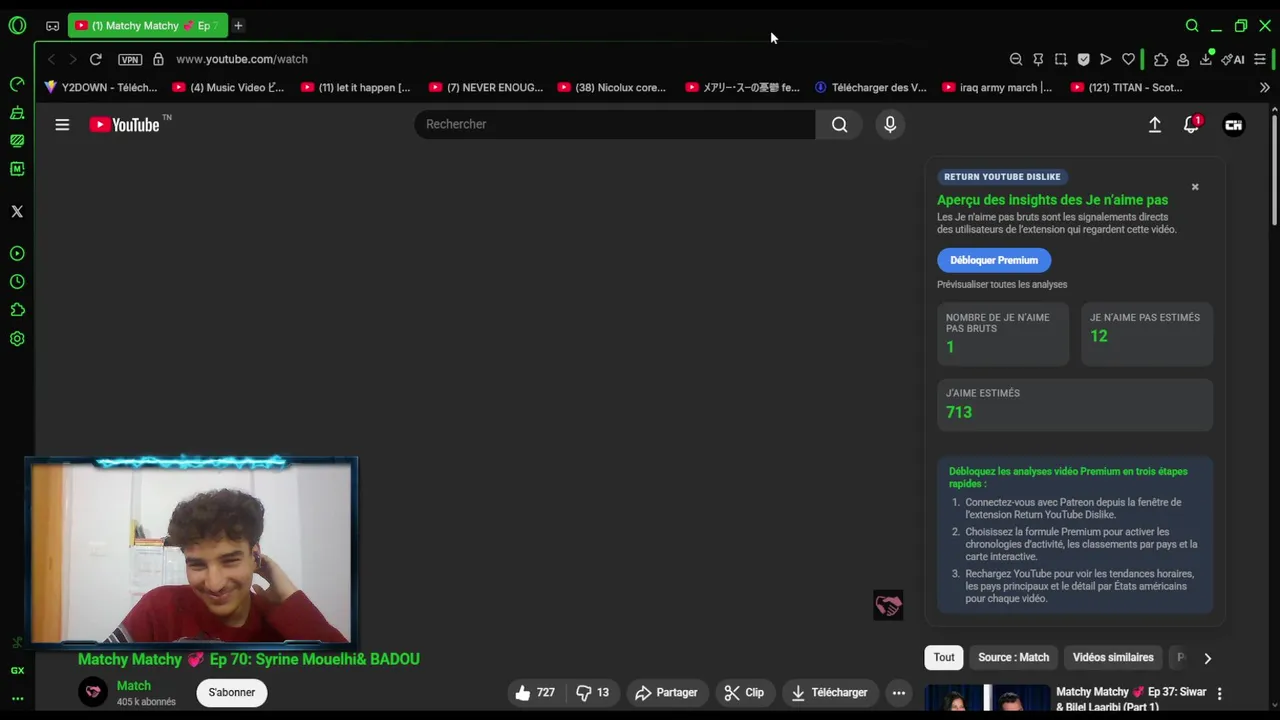Take a snapshot with the capture icon
Screen dimensions: 1280x720
coord(1061,59)
